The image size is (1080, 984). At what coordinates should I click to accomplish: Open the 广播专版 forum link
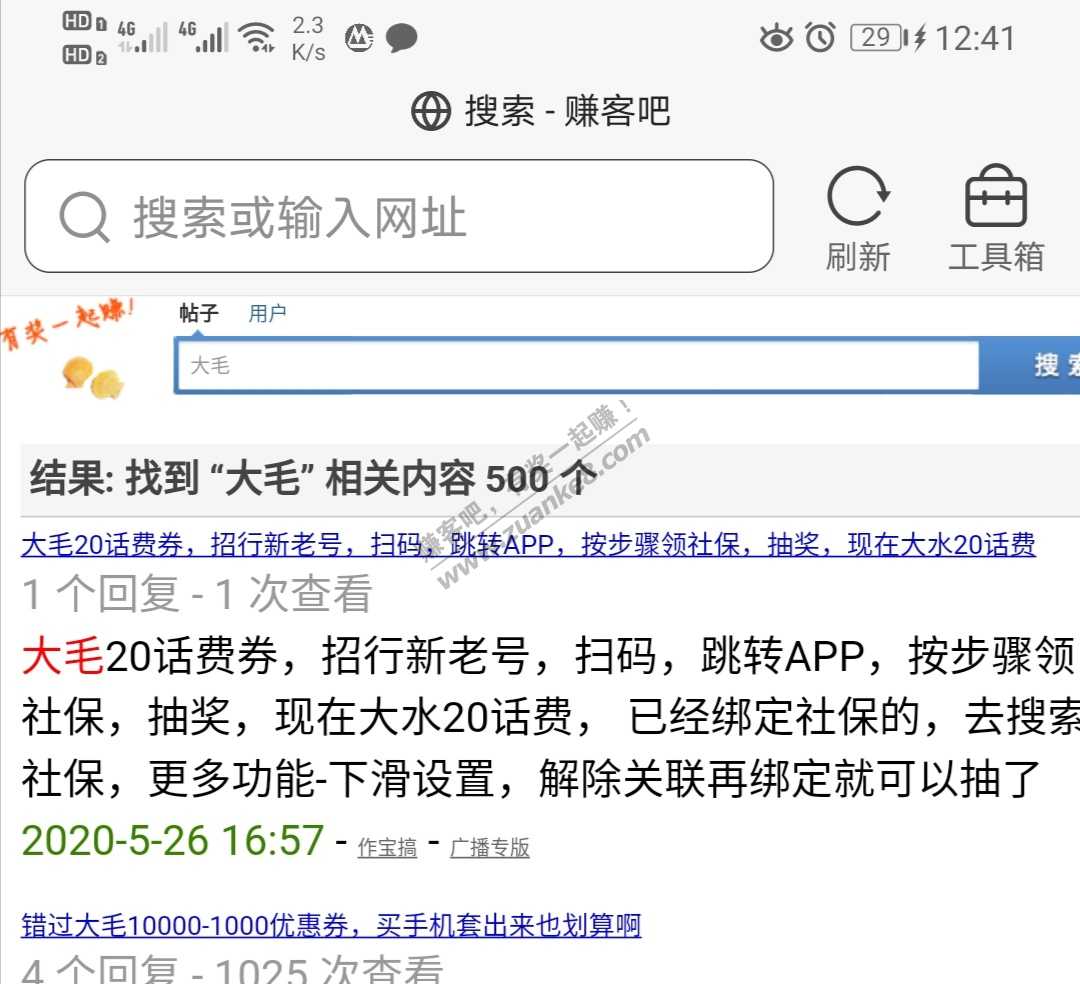coord(489,847)
